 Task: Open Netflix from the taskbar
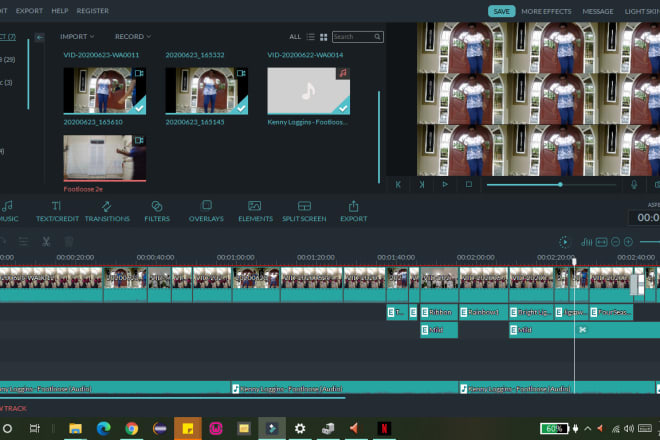384,429
